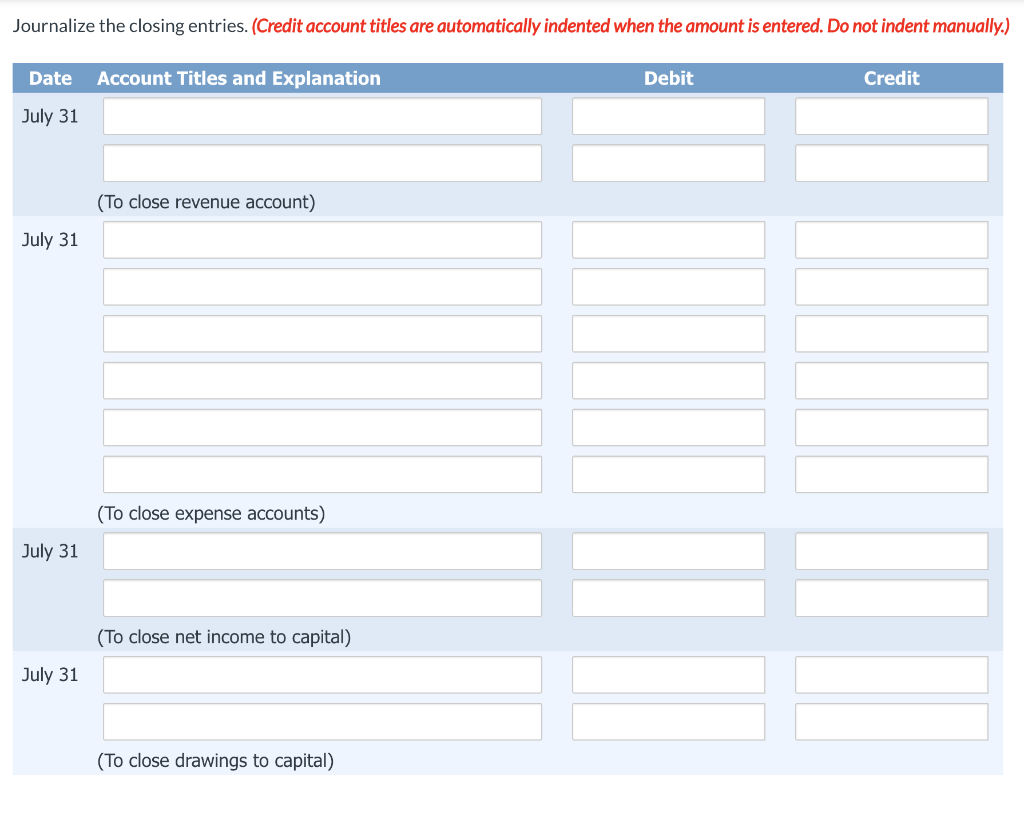Click the third credit field of the expense entry
Image resolution: width=1024 pixels, height=839 pixels.
(891, 334)
